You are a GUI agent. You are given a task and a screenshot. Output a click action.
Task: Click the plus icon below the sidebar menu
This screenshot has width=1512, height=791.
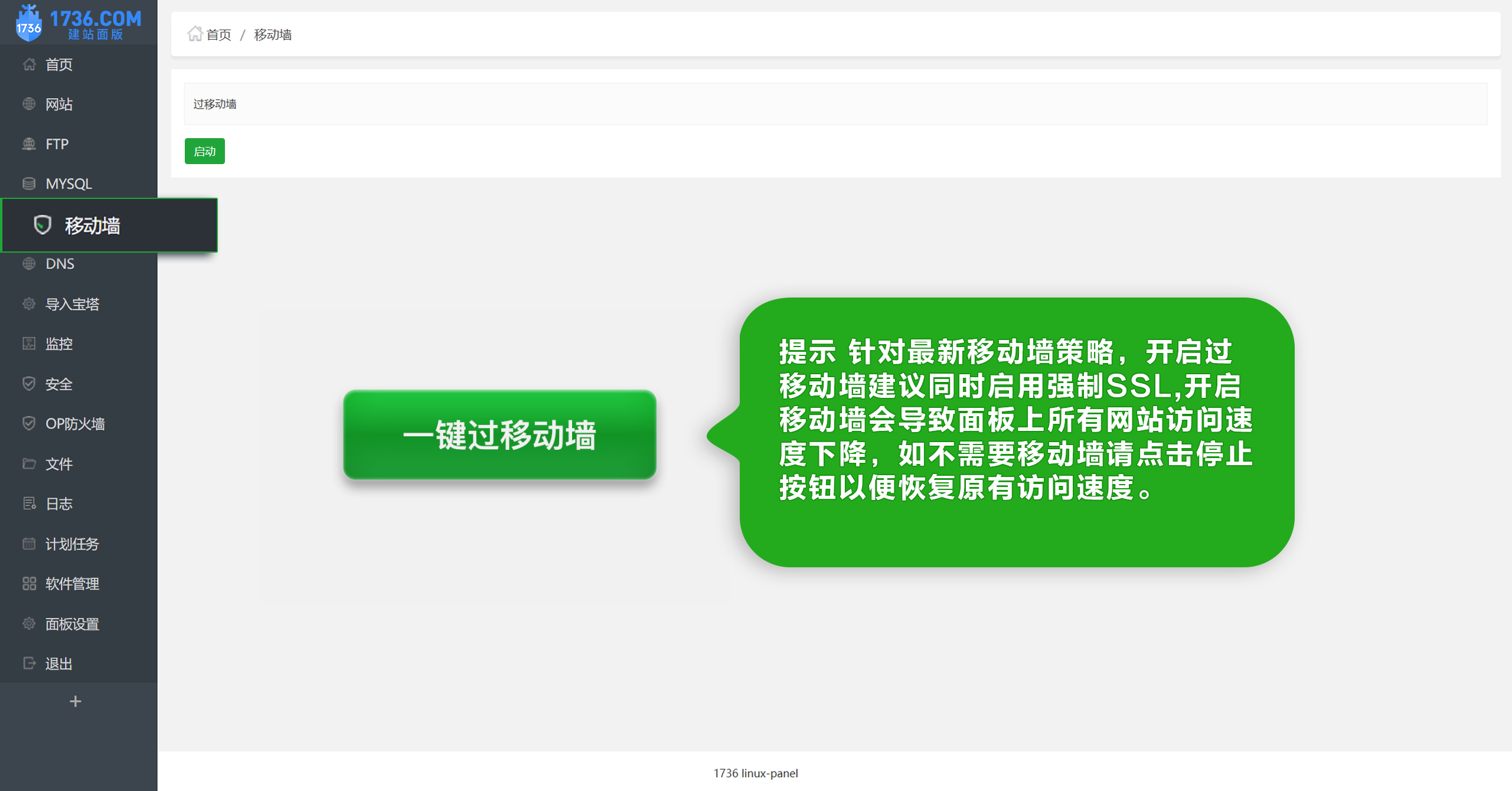75,701
